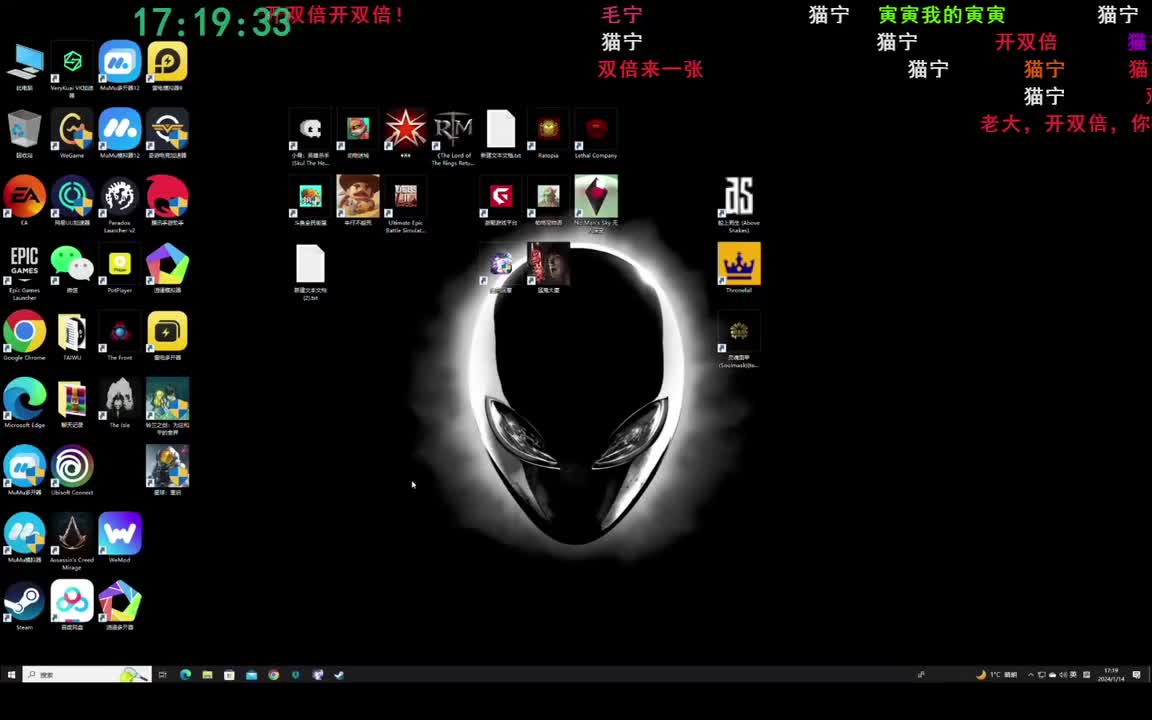Screen dimensions: 1152x720
Task: Select the red star game shortcut
Action: 406,133
